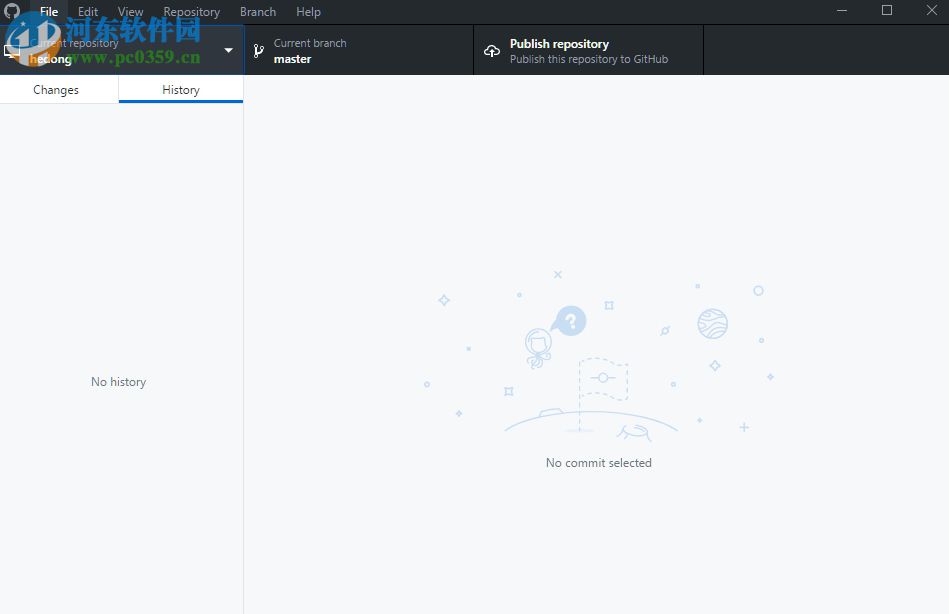Click the cloud upload icon for publishing

(x=492, y=49)
